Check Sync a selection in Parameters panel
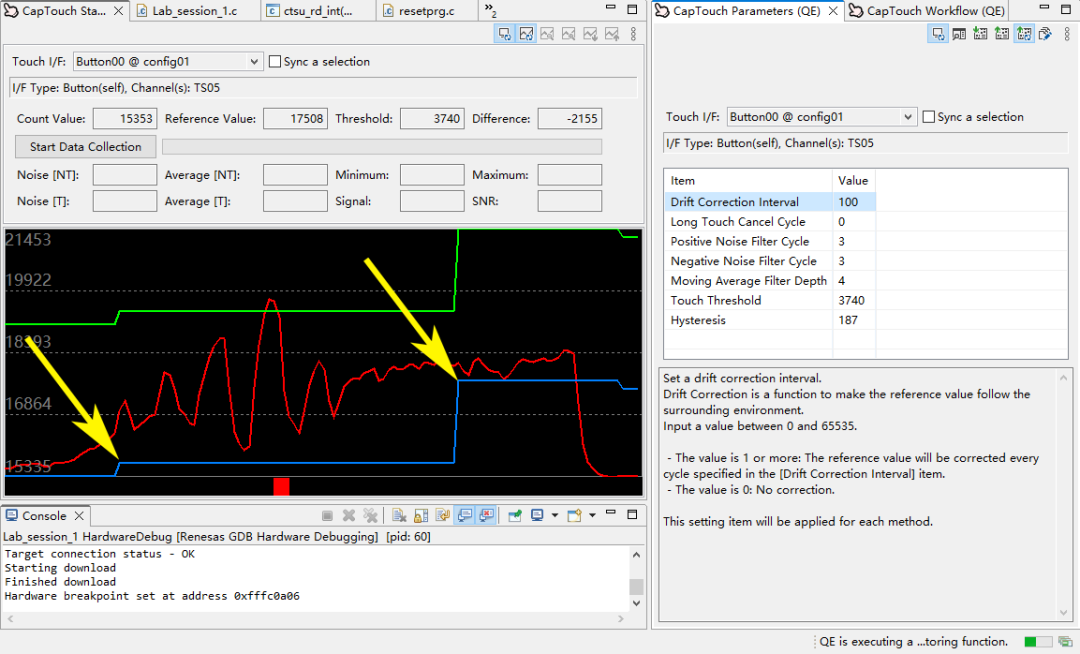The image size is (1080, 654). [929, 117]
